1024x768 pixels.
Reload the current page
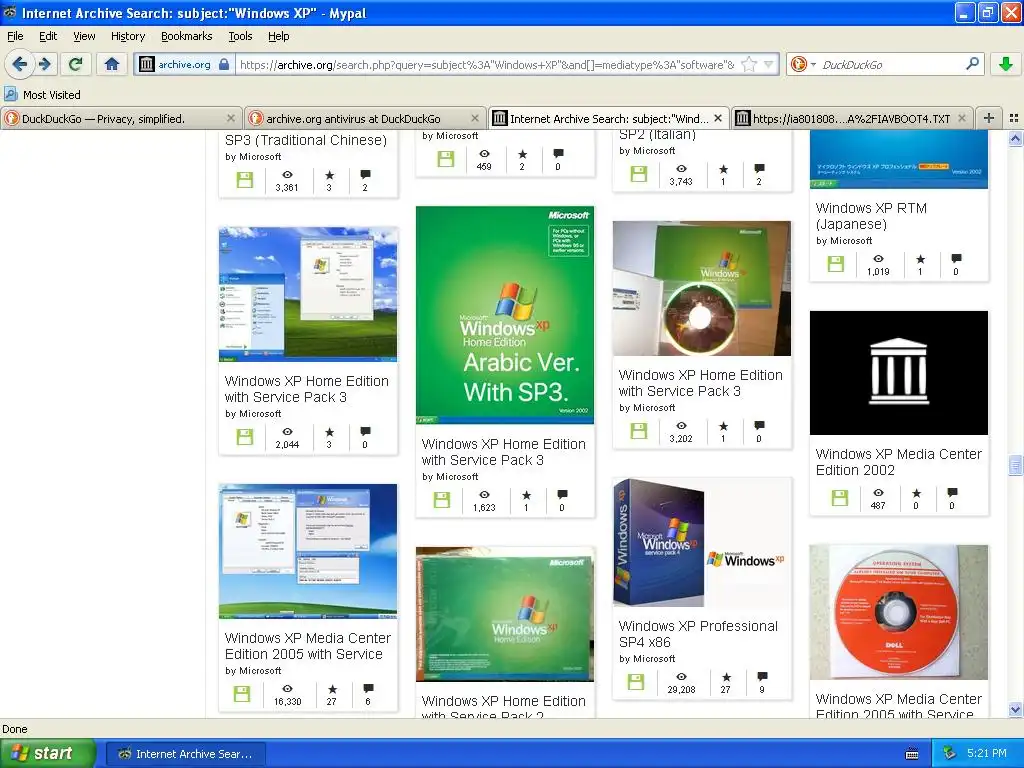coord(75,64)
